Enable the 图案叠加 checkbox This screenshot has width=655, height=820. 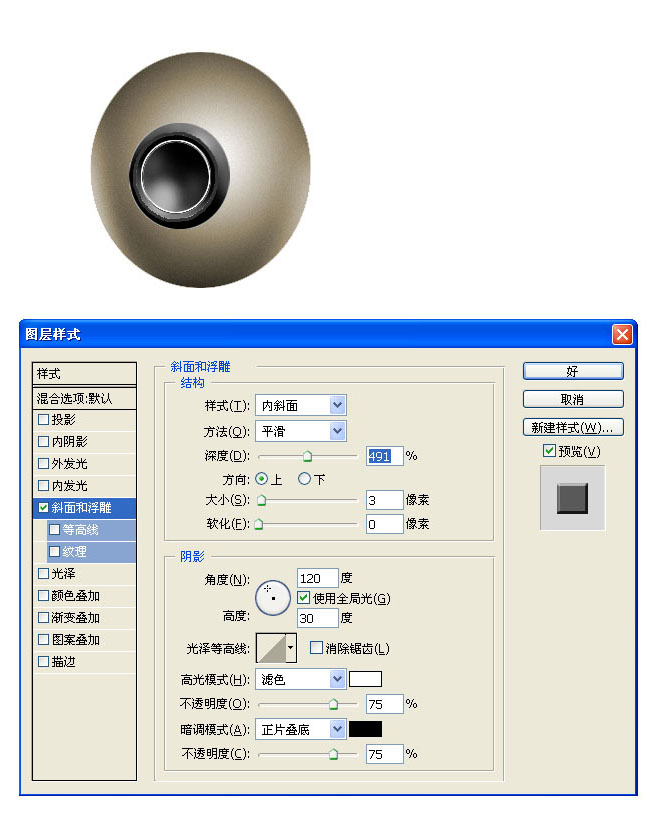43,640
